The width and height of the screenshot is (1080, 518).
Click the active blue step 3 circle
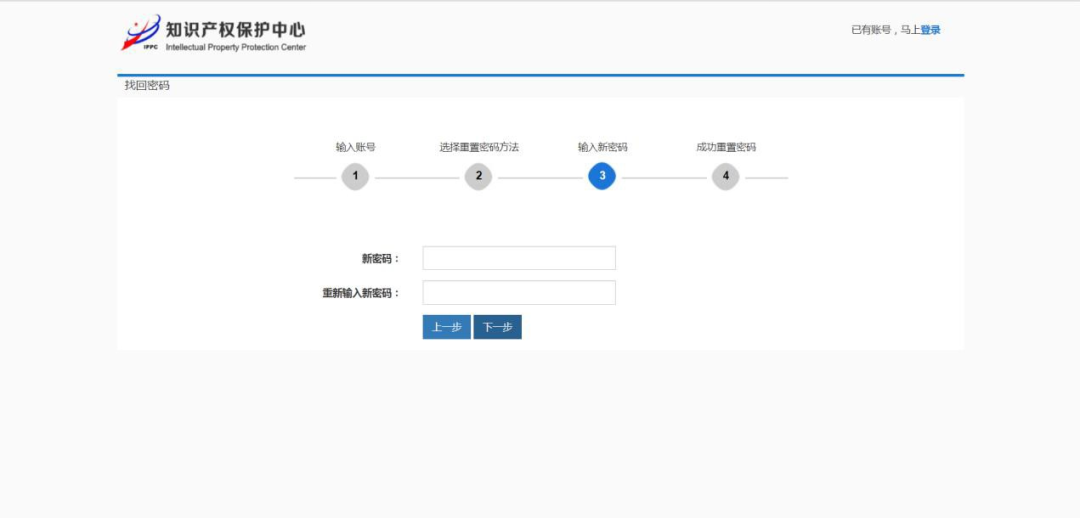coord(602,177)
